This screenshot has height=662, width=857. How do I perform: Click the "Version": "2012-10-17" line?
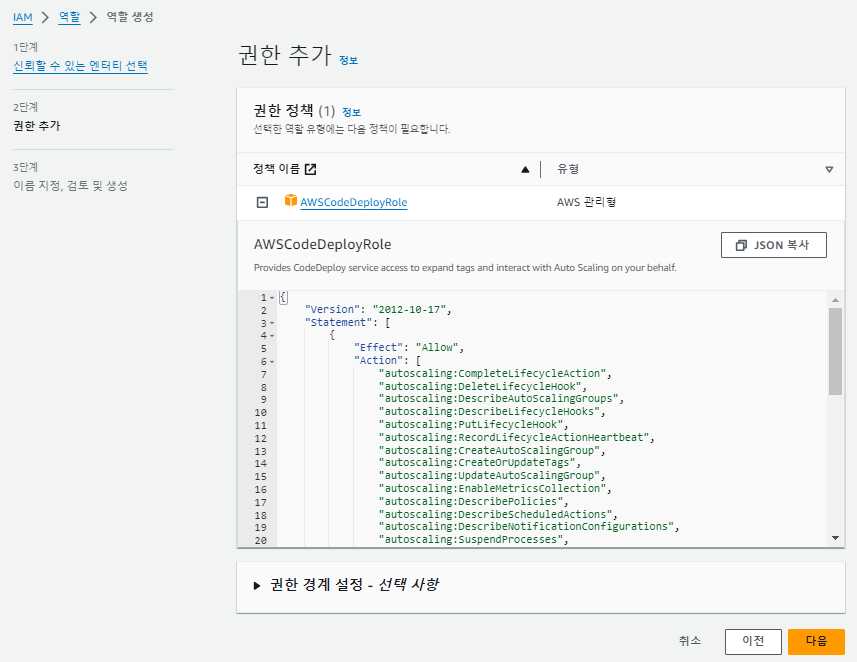click(x=378, y=309)
